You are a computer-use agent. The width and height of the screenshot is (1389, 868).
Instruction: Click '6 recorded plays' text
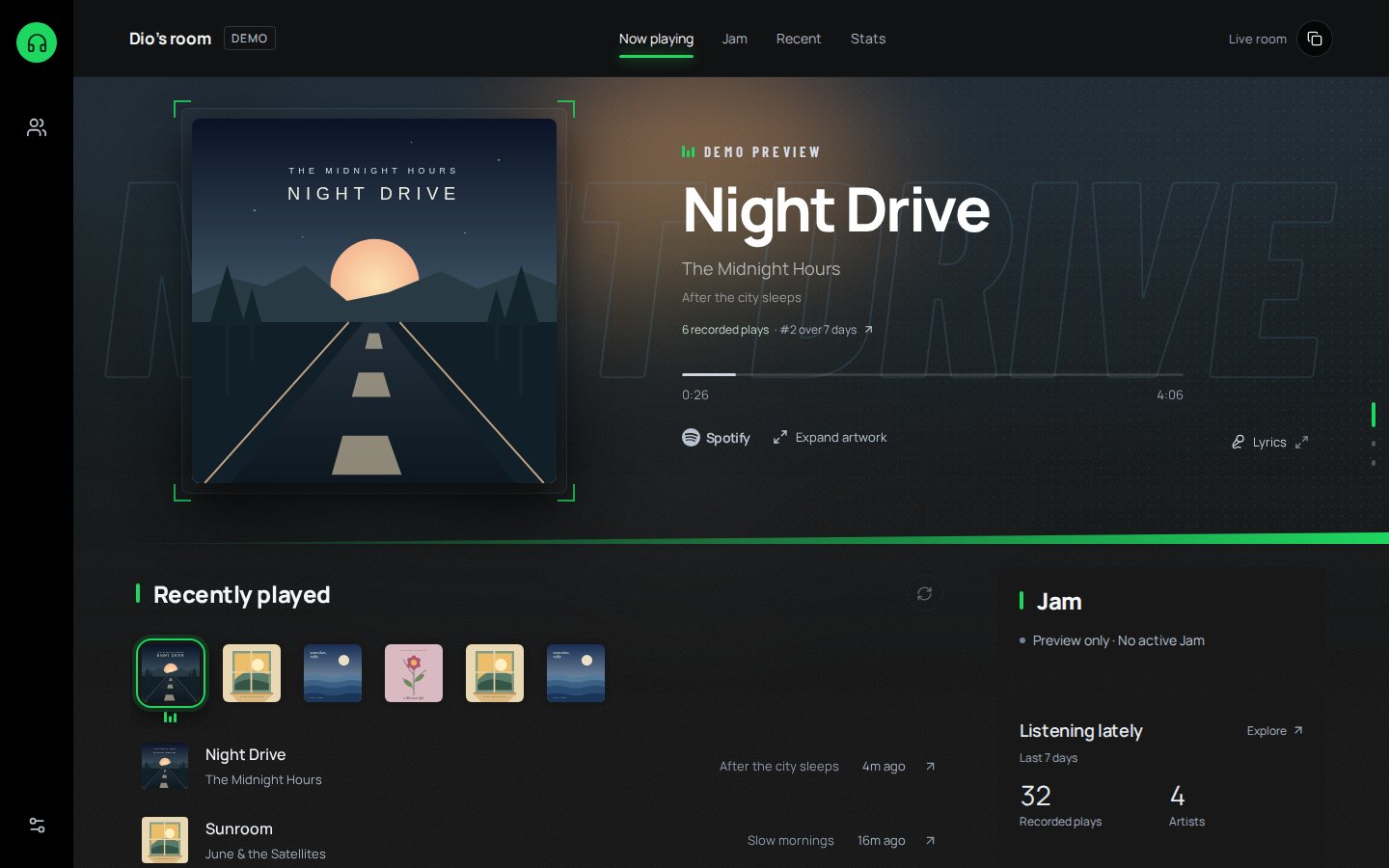[725, 330]
